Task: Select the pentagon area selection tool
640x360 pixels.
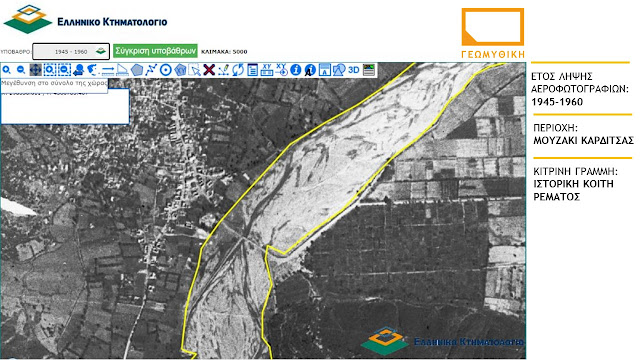Action: 180,70
